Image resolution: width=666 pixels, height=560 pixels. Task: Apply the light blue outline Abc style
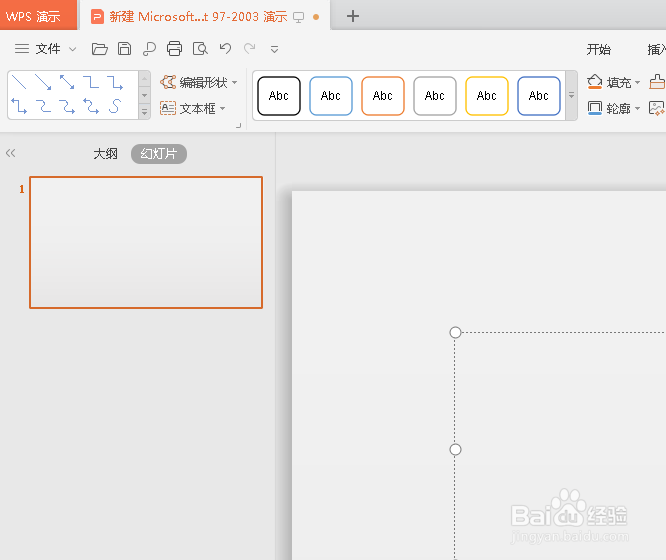(331, 96)
